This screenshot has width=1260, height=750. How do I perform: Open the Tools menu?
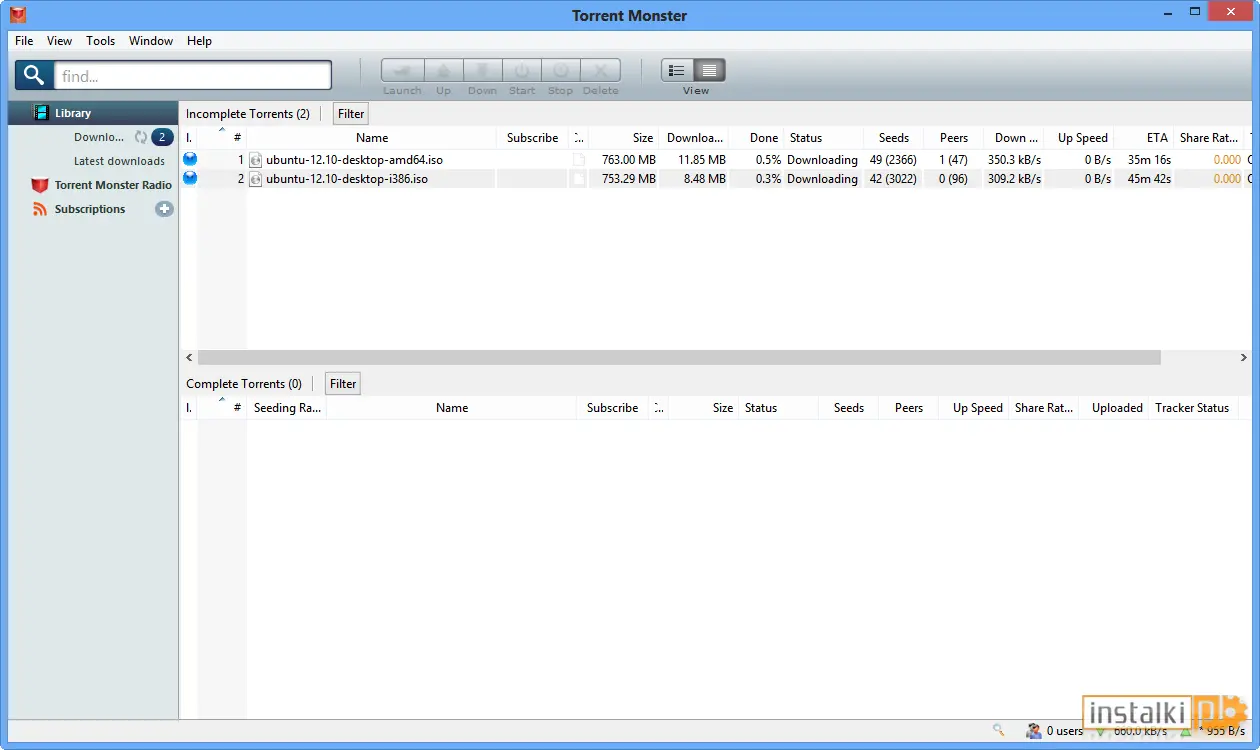click(100, 41)
